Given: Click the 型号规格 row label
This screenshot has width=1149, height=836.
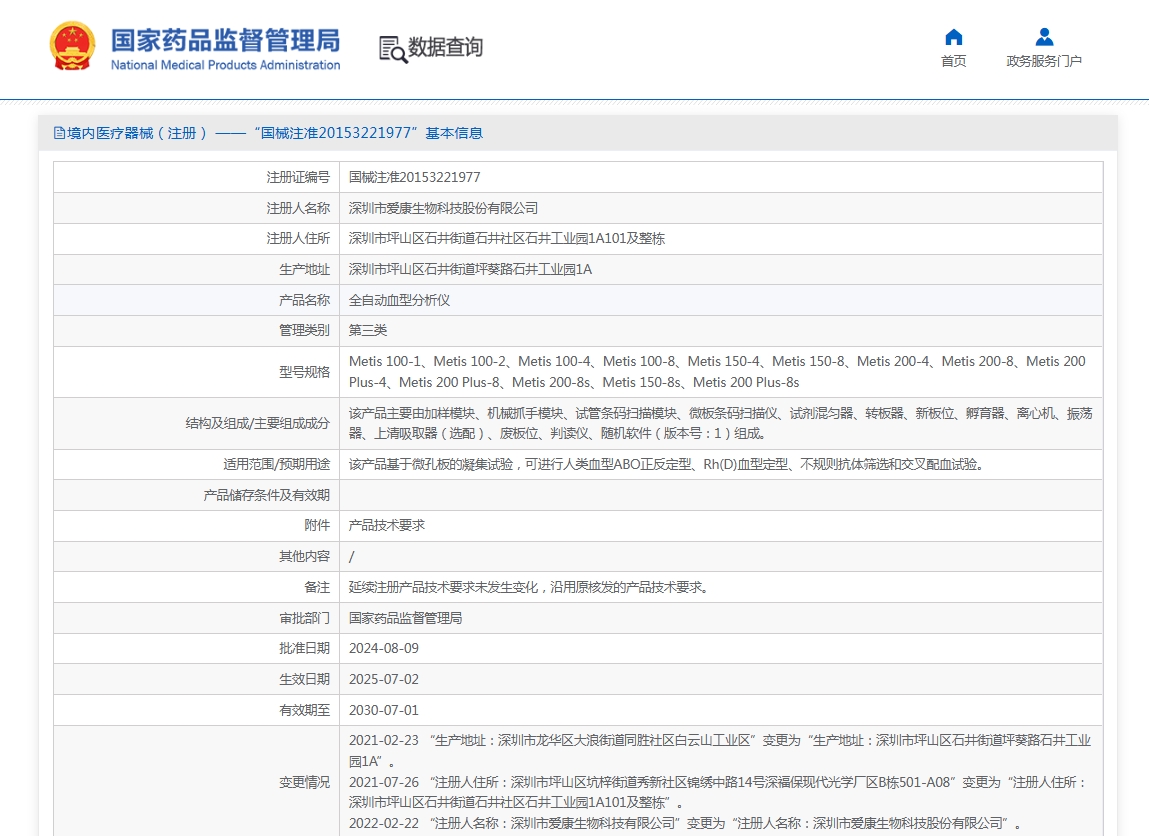Looking at the screenshot, I should 305,372.
